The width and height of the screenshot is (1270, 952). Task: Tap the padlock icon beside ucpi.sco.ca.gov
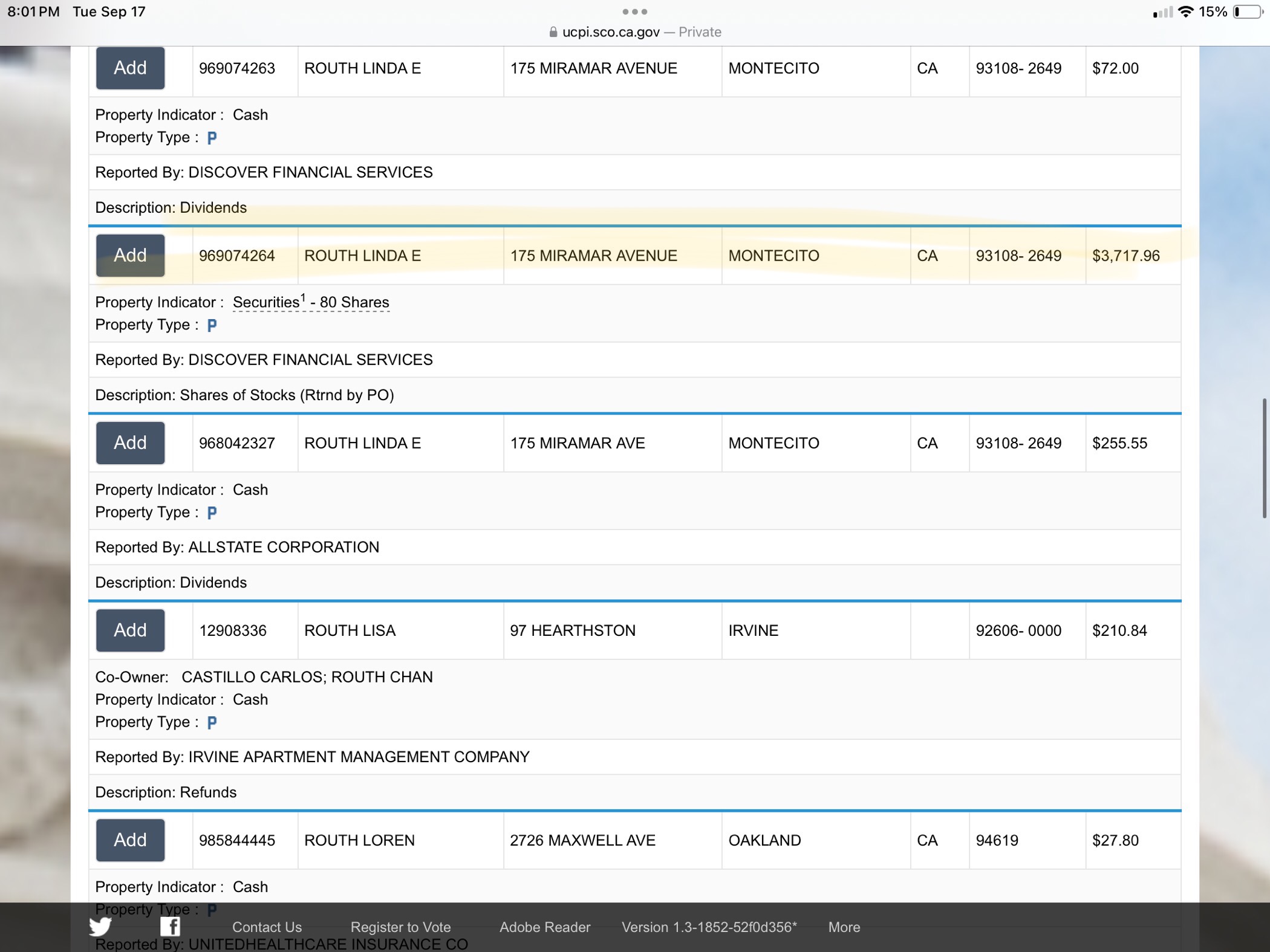553,32
